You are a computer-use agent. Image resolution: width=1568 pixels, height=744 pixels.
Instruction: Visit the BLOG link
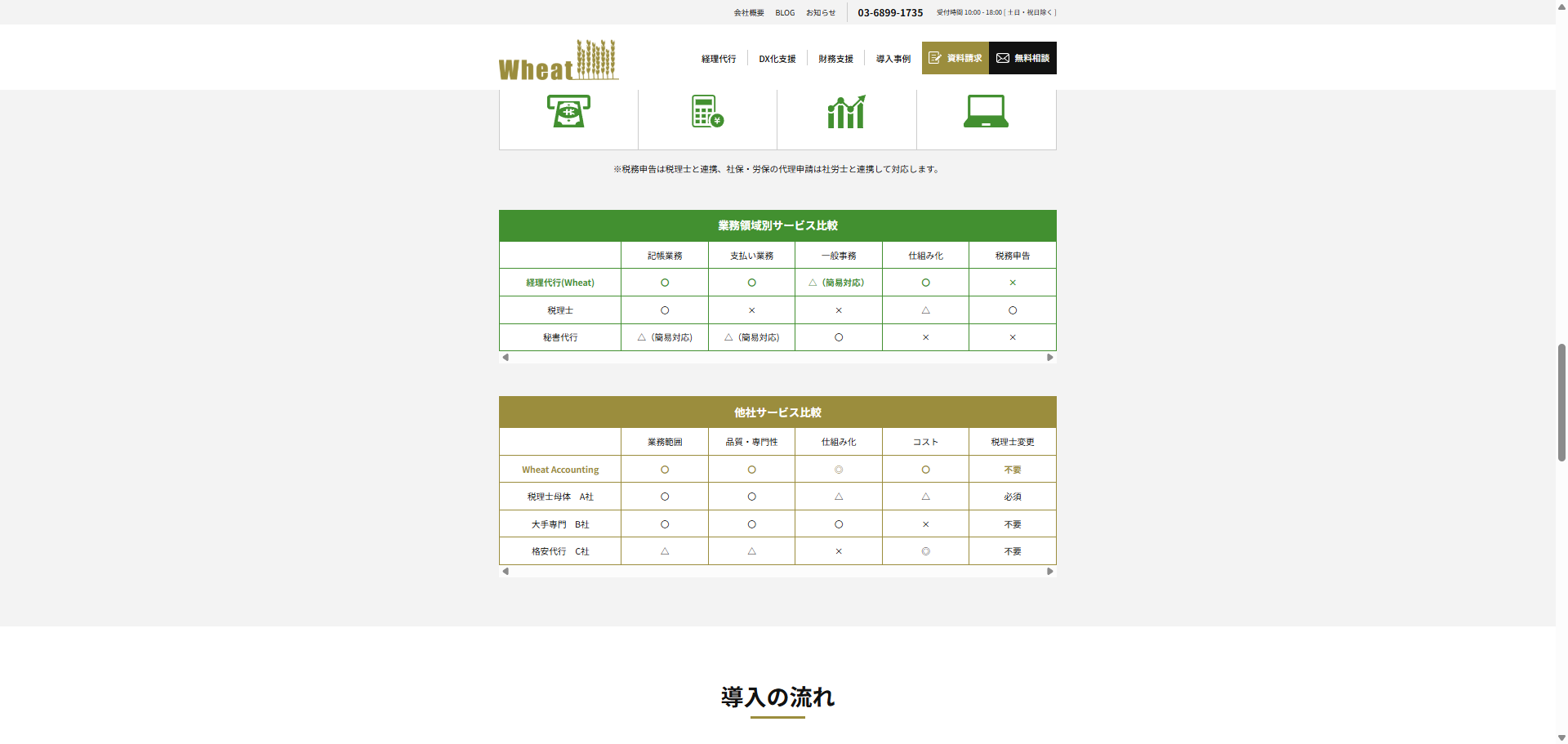pyautogui.click(x=785, y=13)
